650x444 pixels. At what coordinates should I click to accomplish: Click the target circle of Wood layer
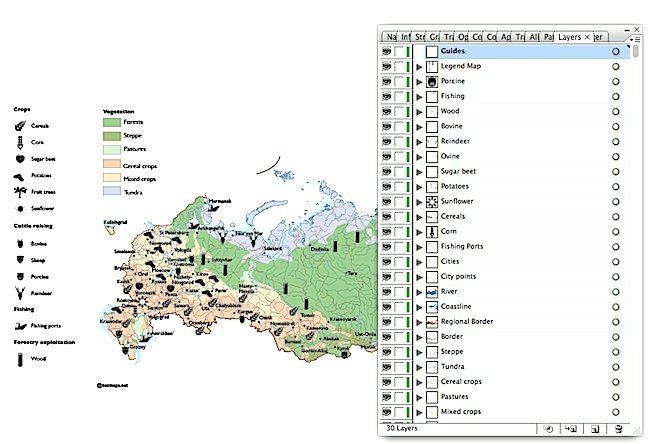[x=616, y=112]
